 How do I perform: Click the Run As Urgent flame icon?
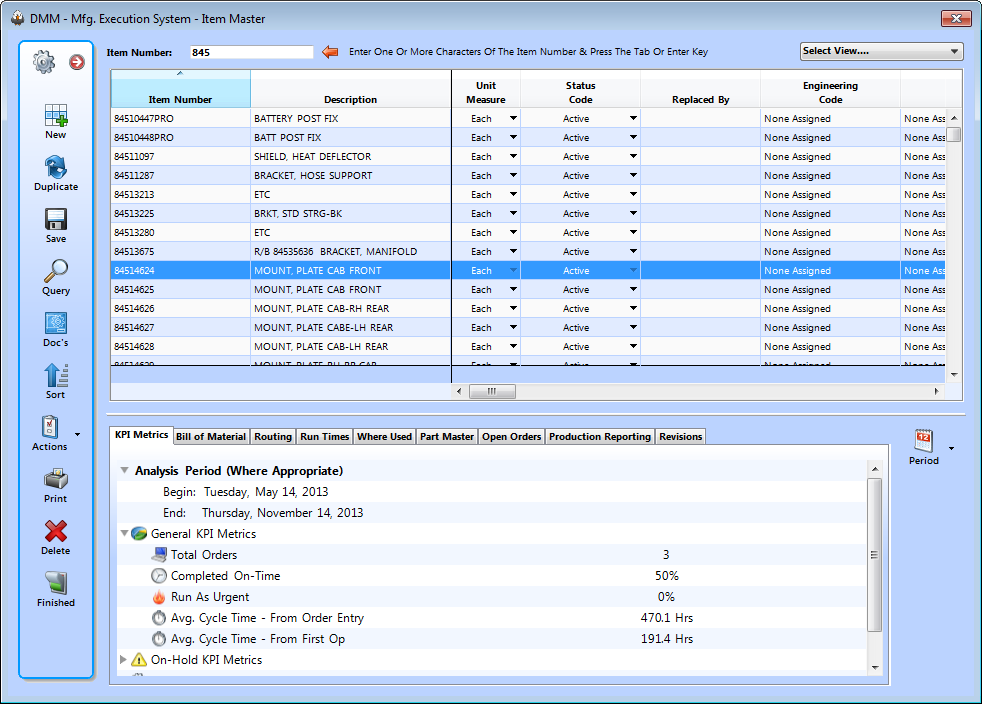(x=159, y=597)
